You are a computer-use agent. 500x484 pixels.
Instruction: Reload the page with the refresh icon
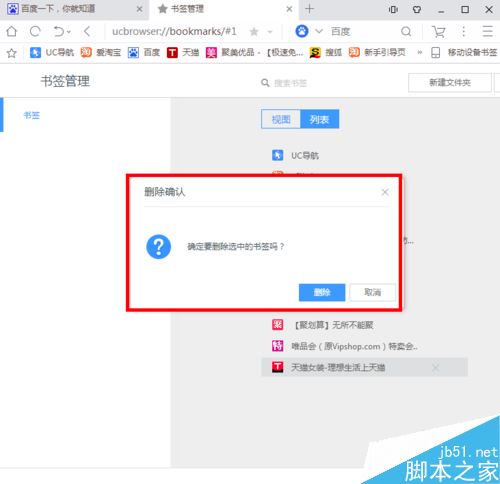(35, 32)
